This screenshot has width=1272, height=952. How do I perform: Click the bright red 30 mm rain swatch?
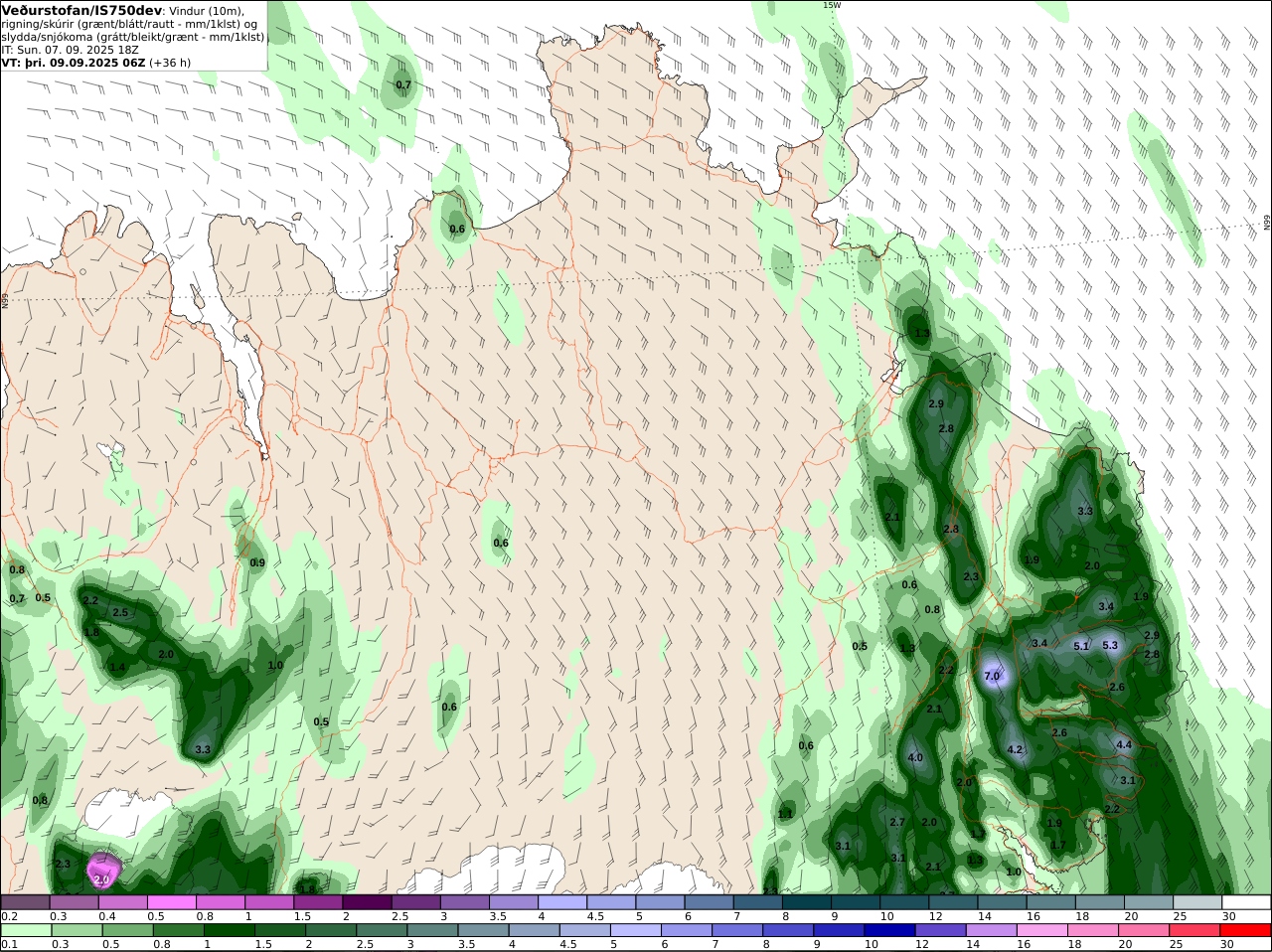pos(1247,930)
